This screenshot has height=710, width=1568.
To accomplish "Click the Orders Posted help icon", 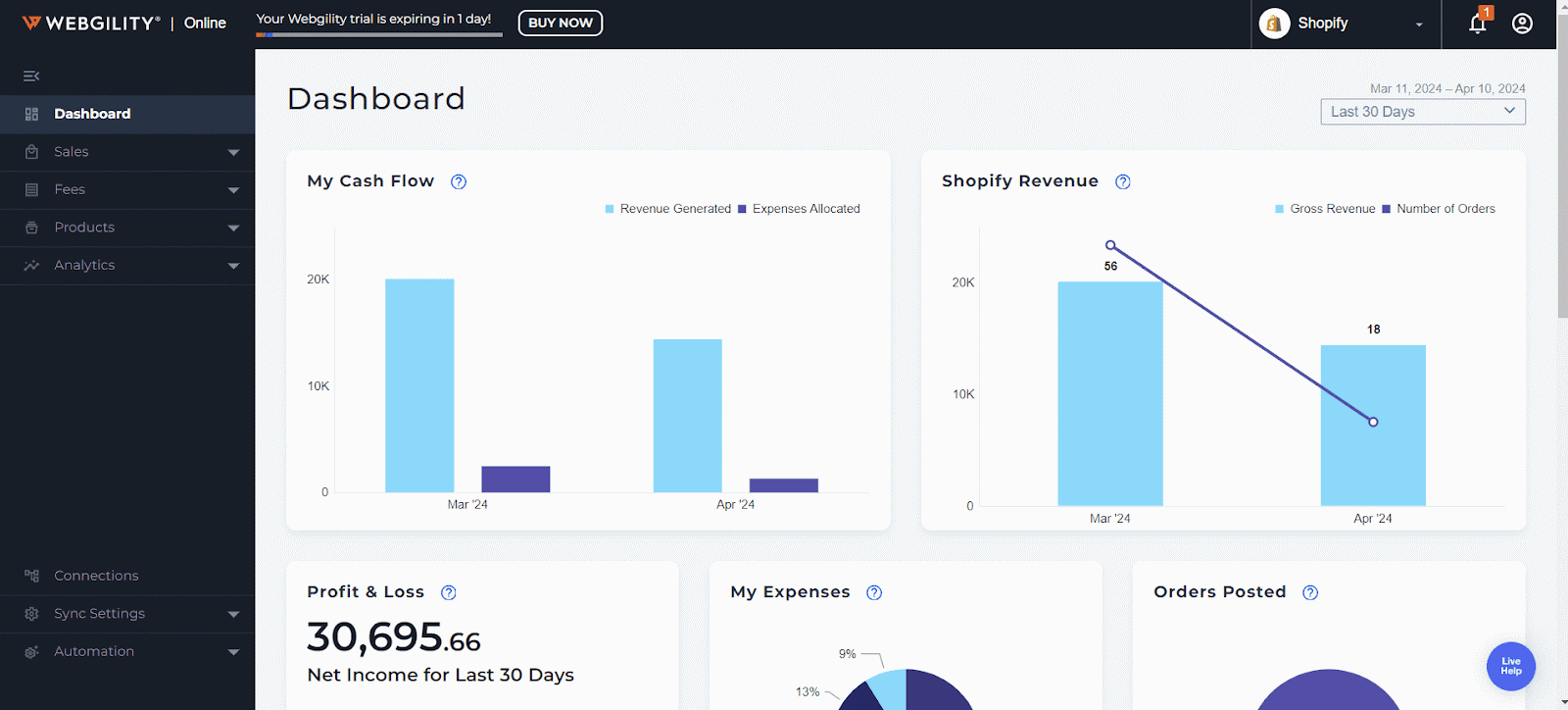I will click(1310, 592).
